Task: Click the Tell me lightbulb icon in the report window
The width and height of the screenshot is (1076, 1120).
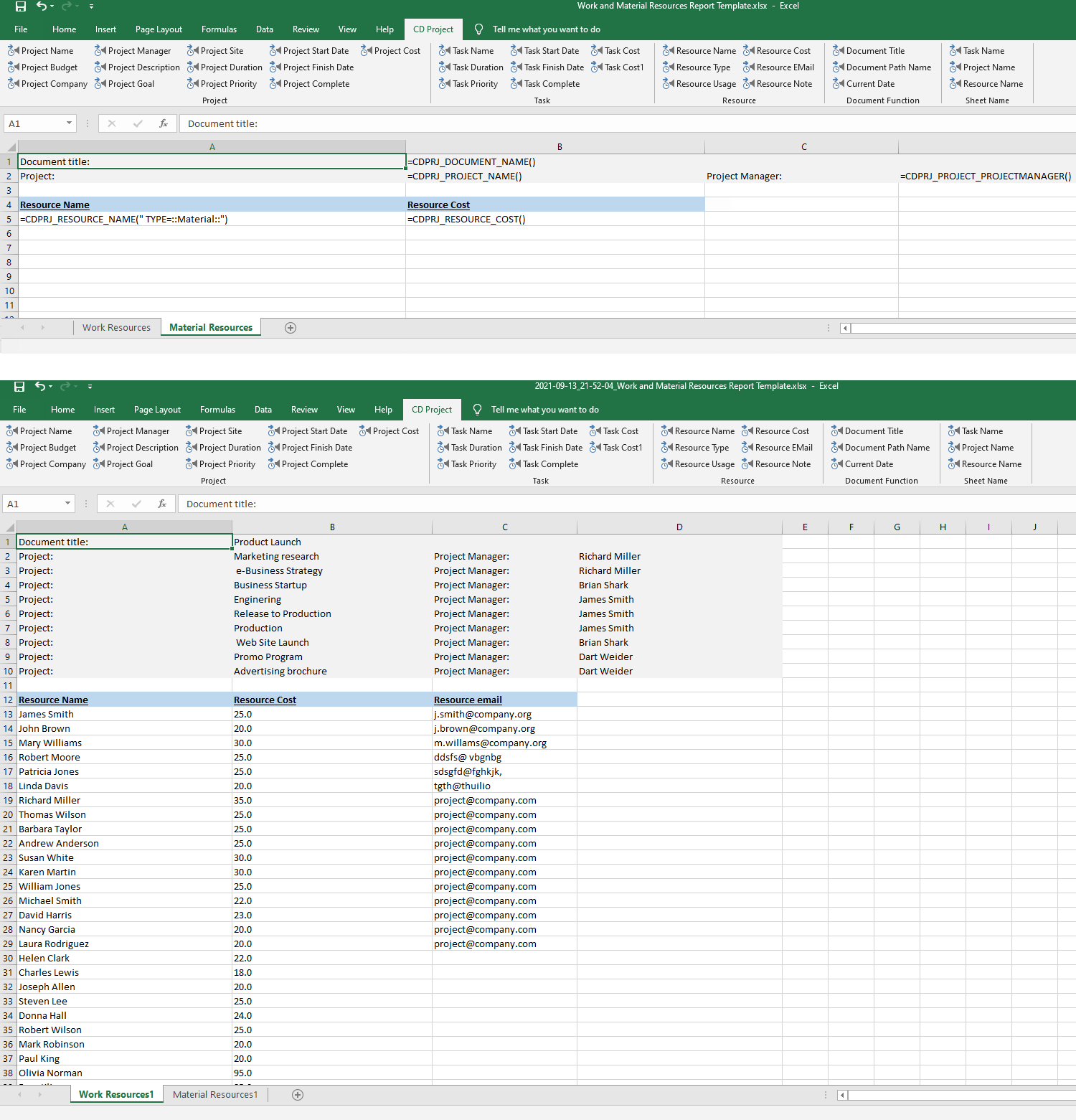Action: point(478,410)
